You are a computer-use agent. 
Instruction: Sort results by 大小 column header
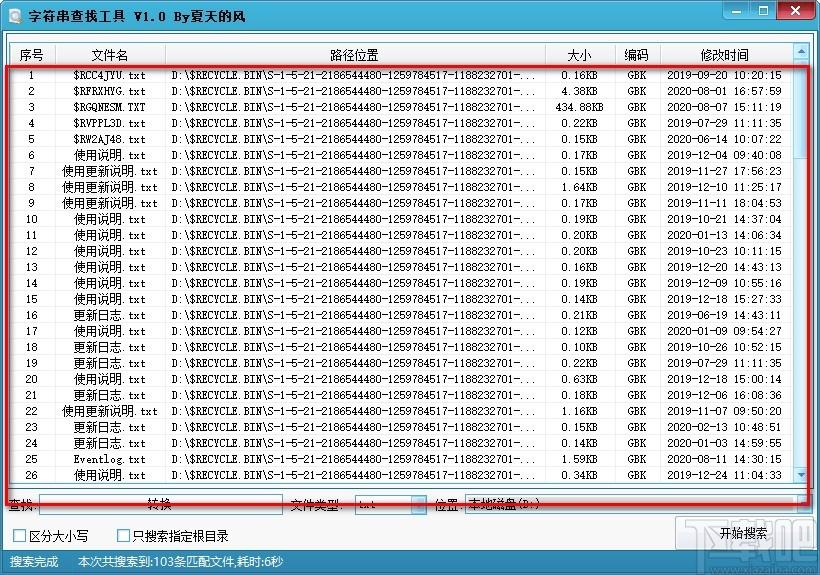pos(579,55)
